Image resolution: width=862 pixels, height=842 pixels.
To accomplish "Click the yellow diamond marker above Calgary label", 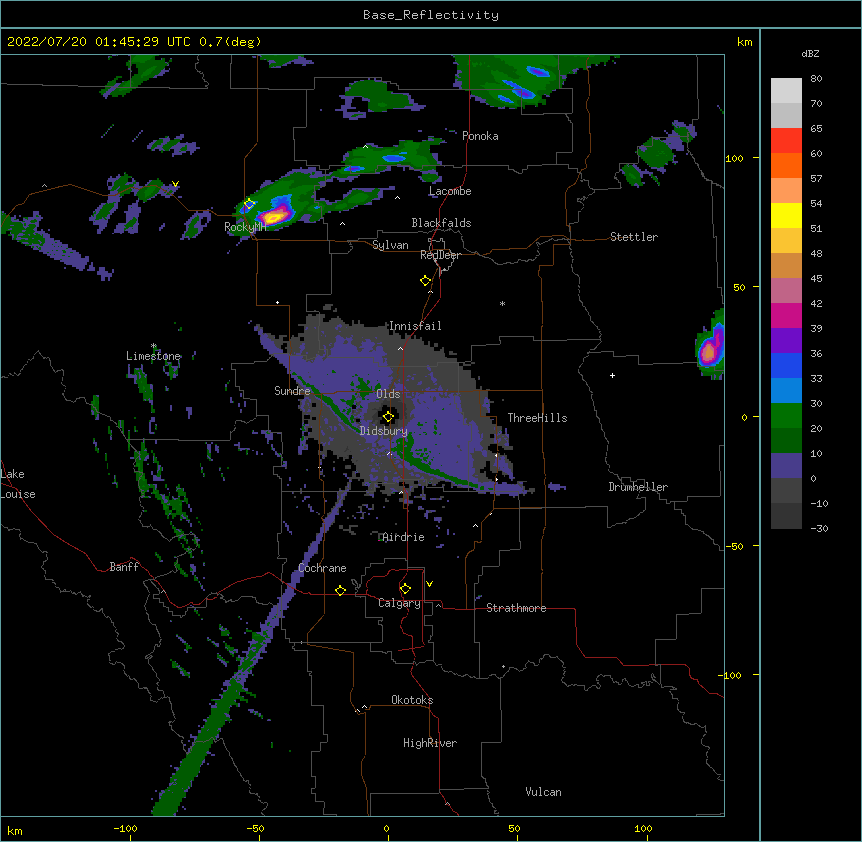I will click(405, 589).
